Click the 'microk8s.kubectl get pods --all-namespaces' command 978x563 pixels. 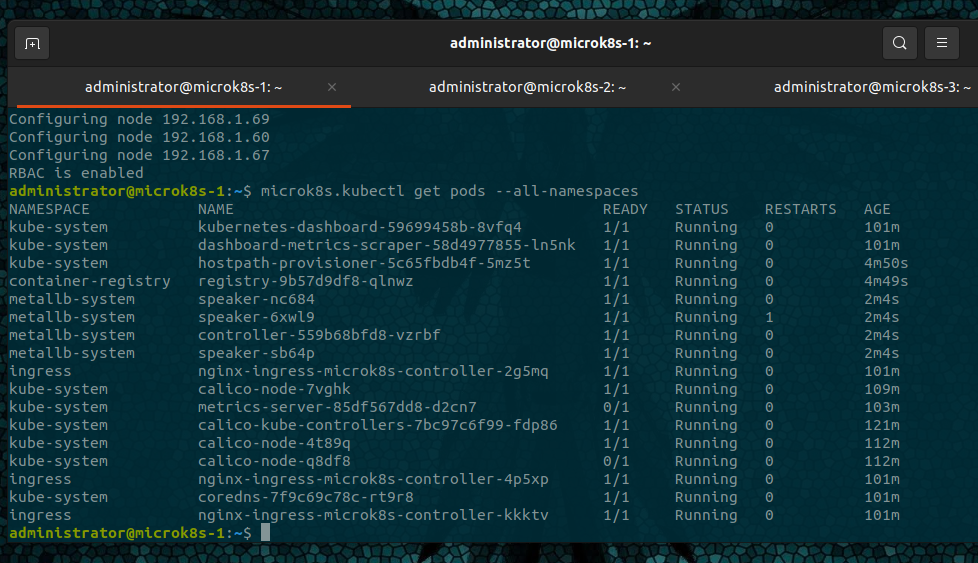pyautogui.click(x=450, y=191)
